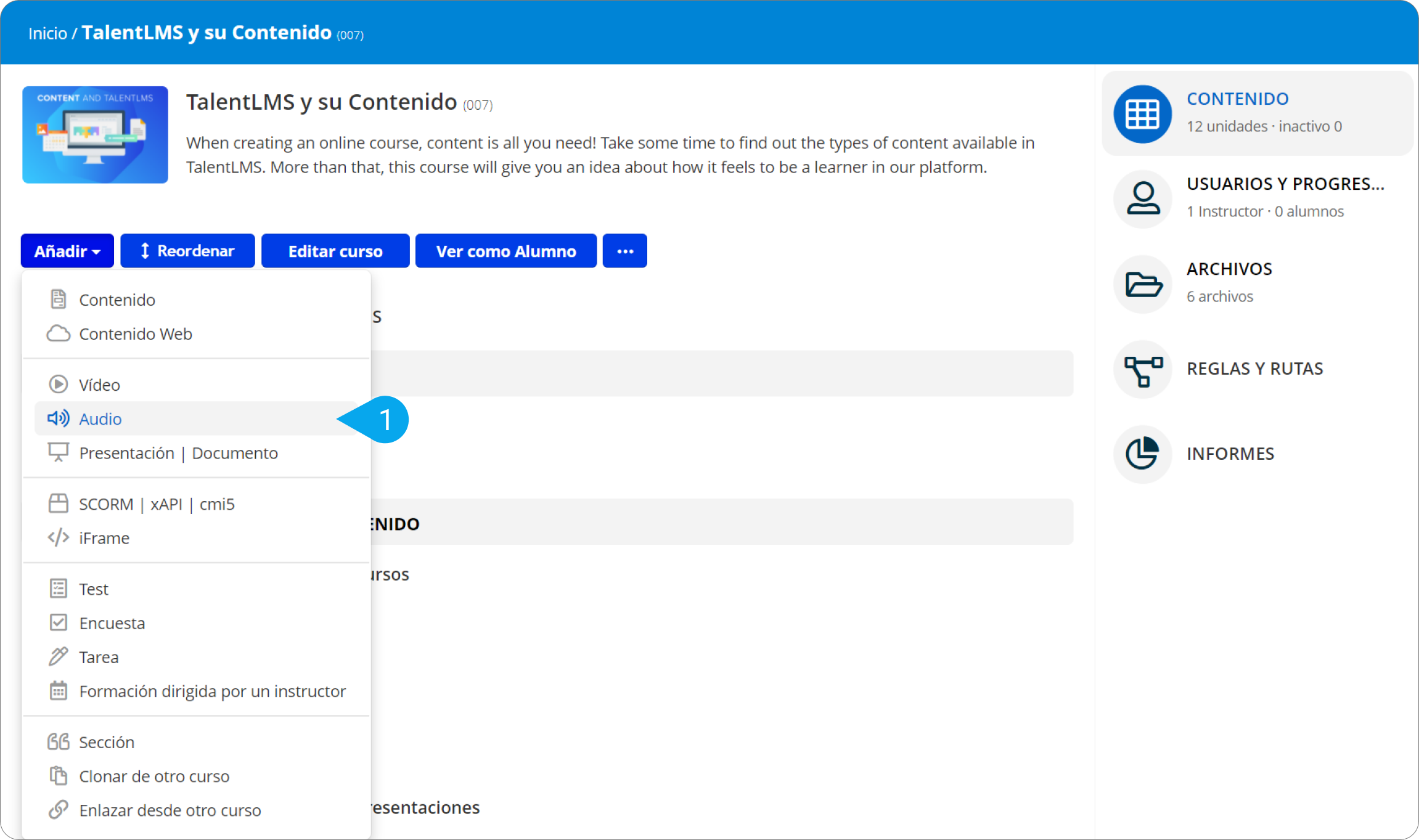Click the Contenido document icon

(x=58, y=299)
